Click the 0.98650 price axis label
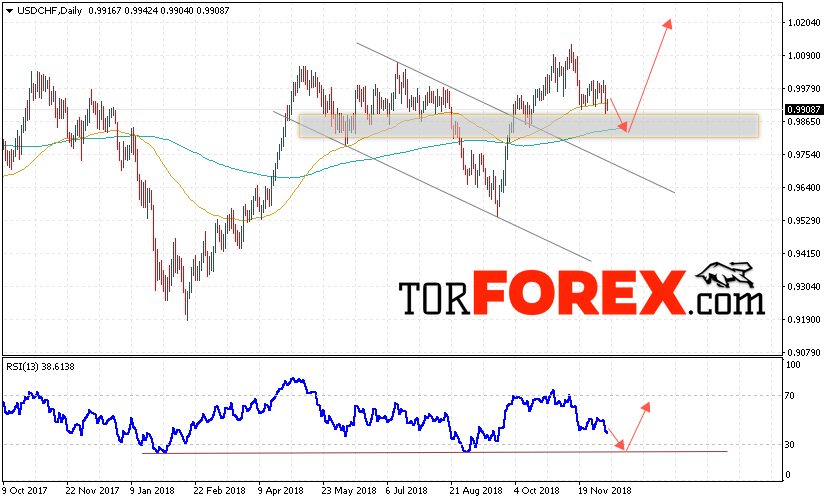825x502 pixels. (804, 122)
